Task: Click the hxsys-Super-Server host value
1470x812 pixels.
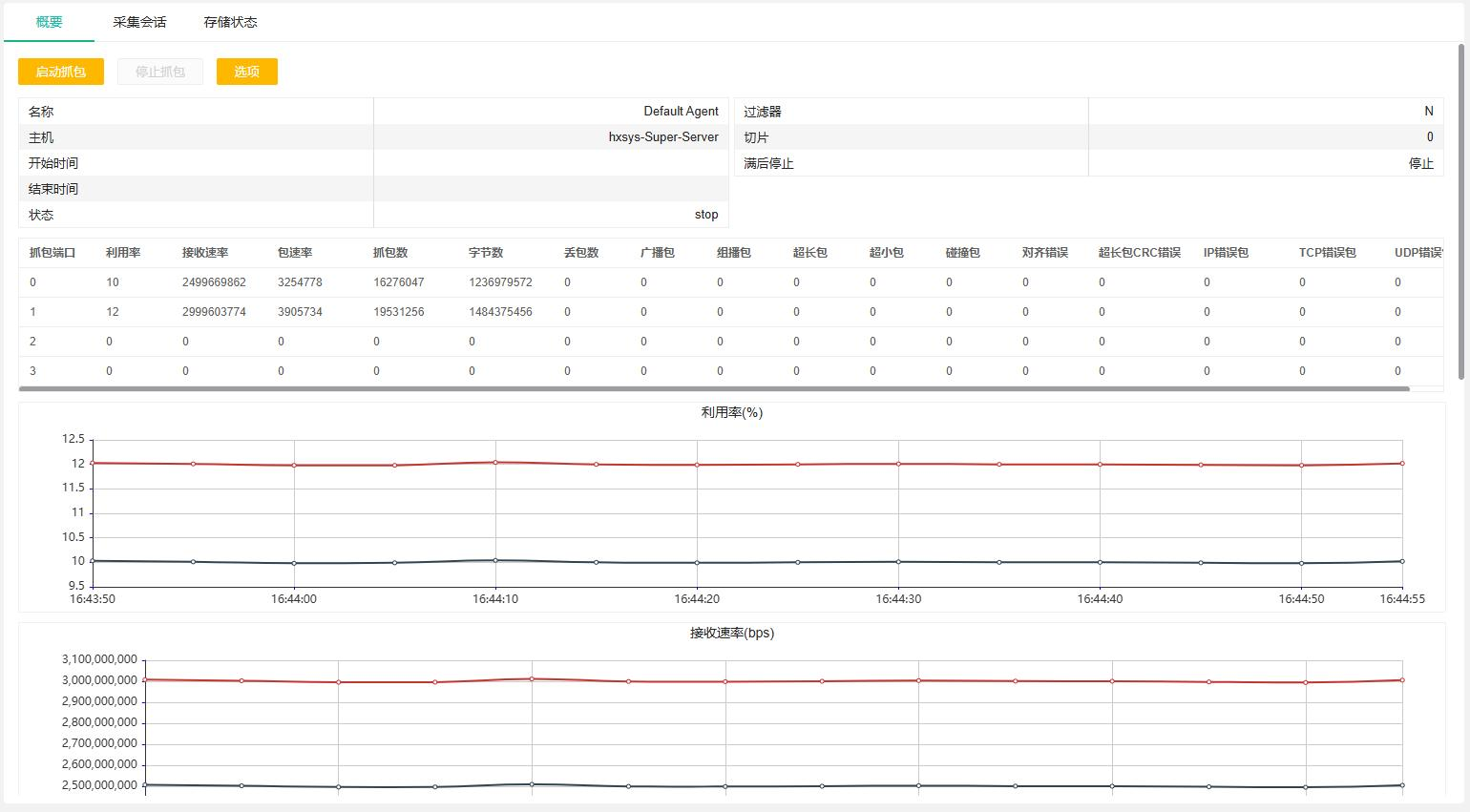Action: tap(662, 137)
